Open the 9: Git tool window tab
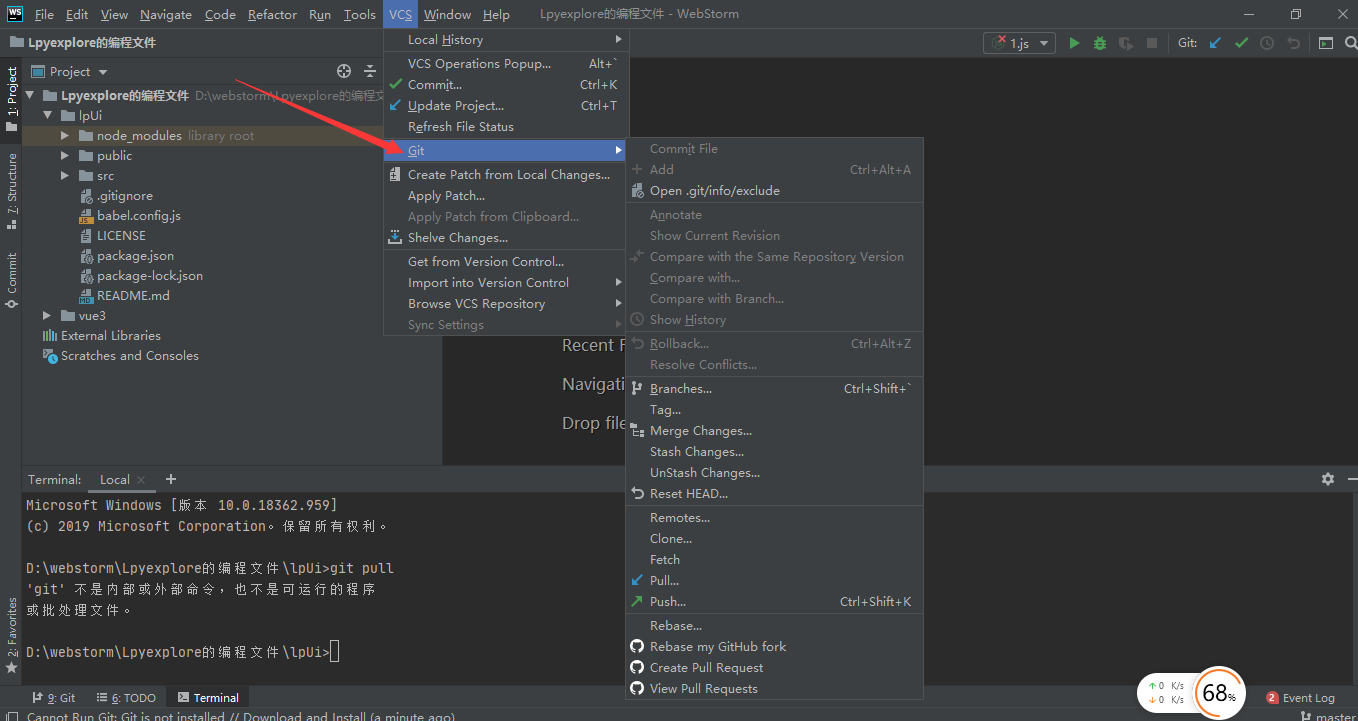1358x721 pixels. point(53,698)
